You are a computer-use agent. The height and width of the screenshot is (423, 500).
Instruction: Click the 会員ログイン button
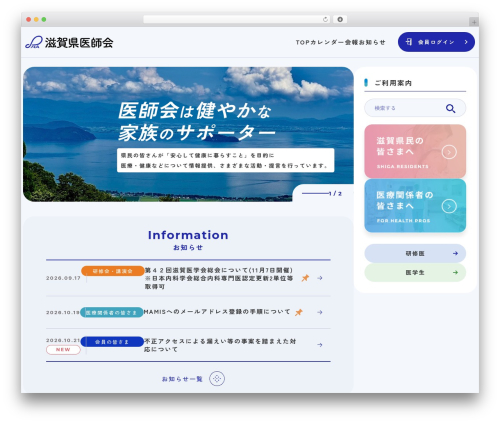[x=436, y=42]
